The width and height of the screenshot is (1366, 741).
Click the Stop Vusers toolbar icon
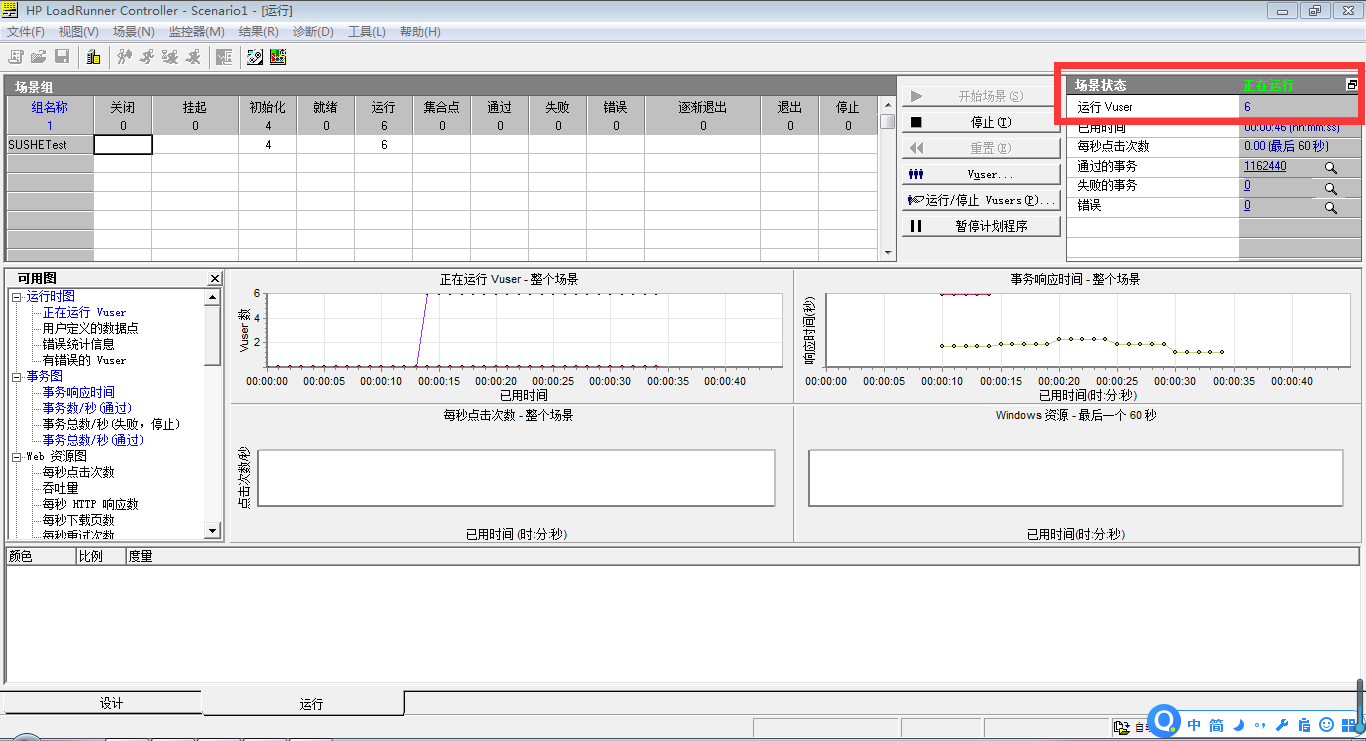click(x=193, y=57)
